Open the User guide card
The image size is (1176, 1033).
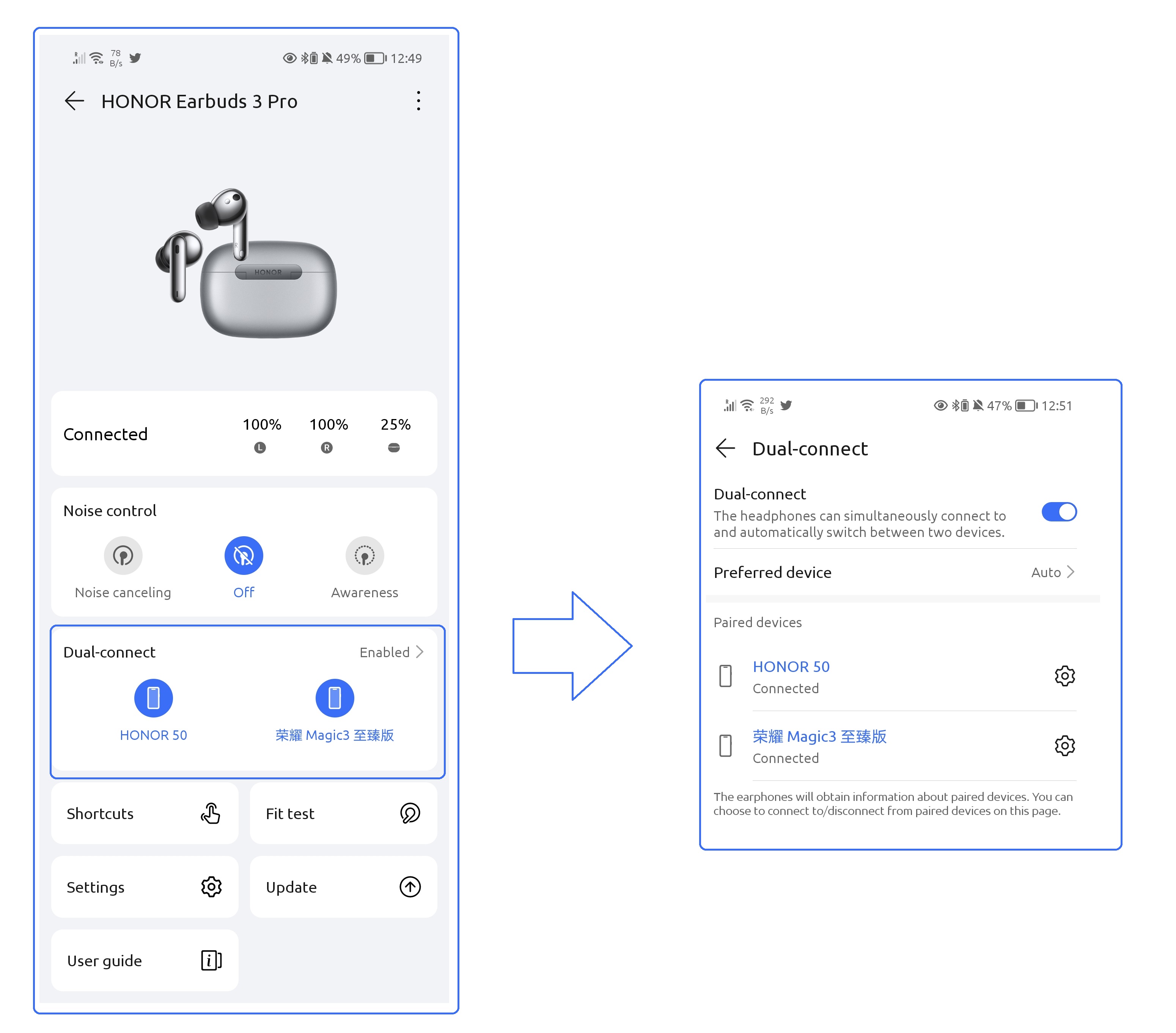pos(145,961)
